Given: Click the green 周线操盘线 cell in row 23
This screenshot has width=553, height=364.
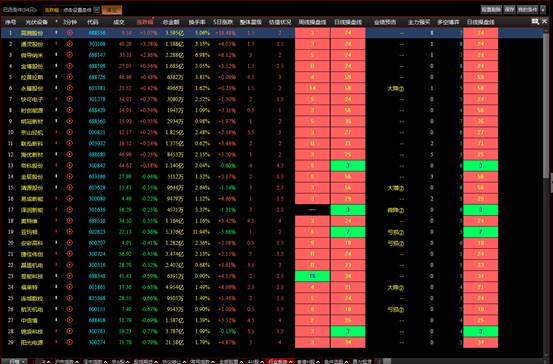Looking at the screenshot, I should click(x=312, y=276).
